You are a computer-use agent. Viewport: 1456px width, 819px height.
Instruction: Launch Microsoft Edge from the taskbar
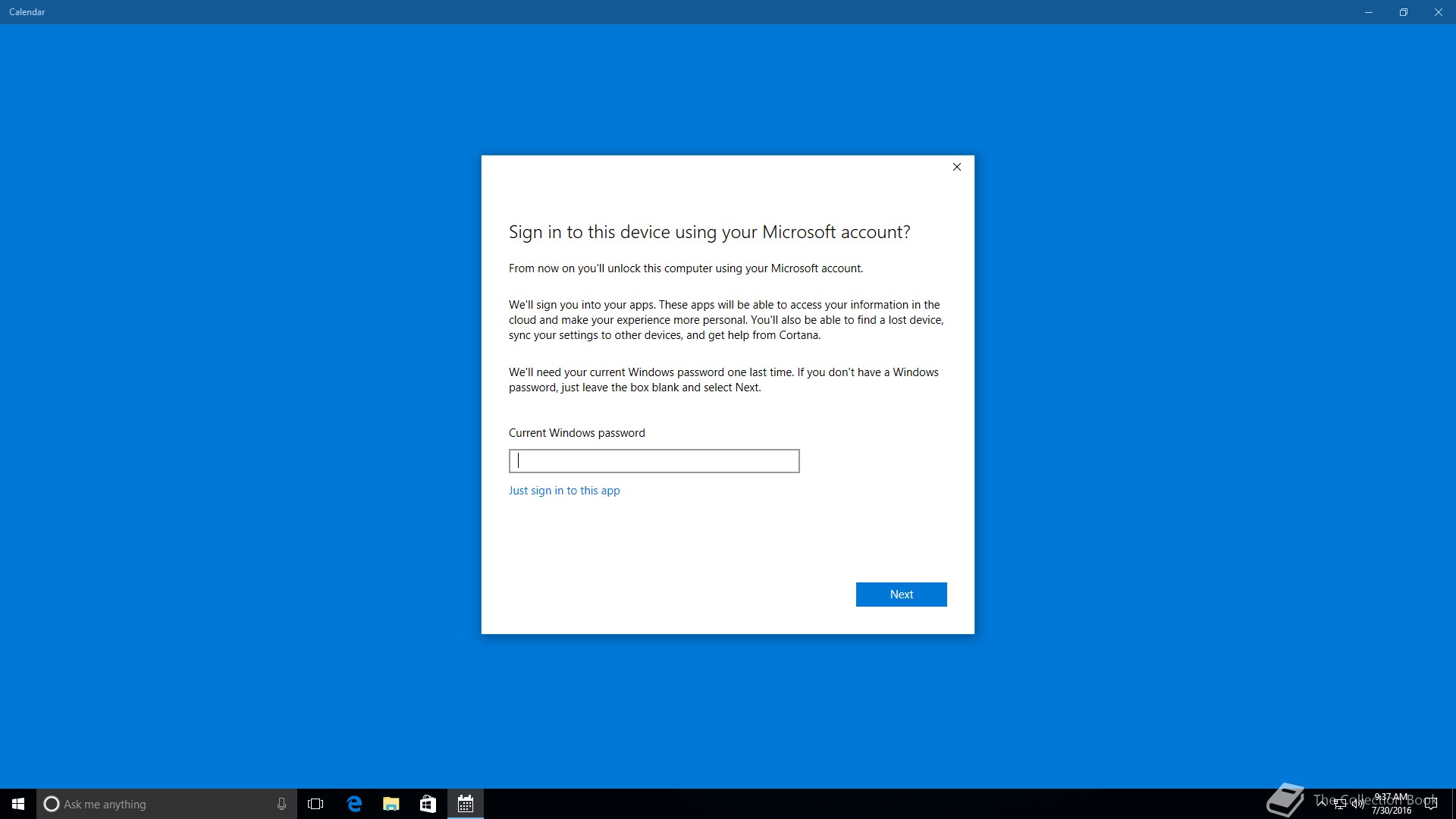354,804
